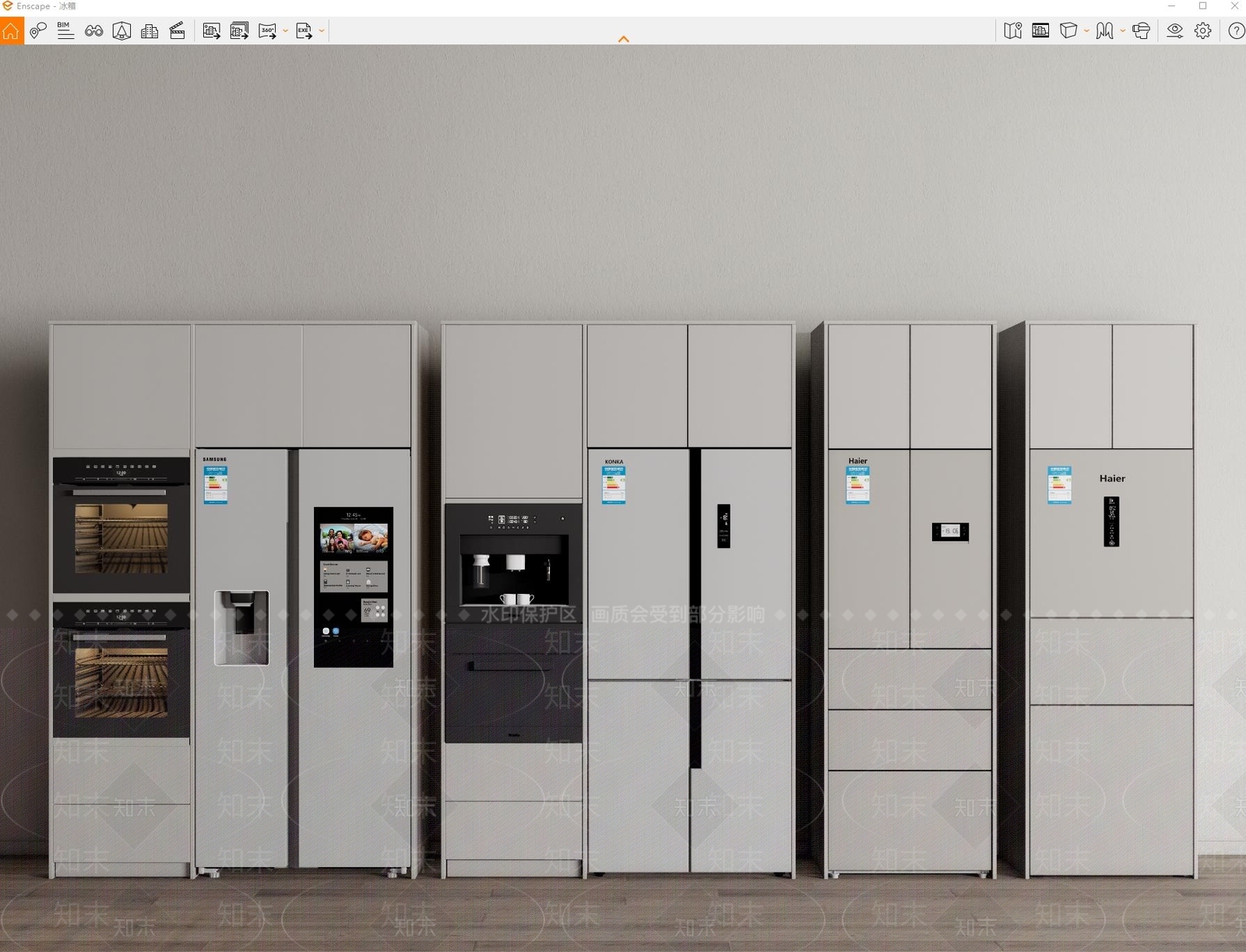Click the upper built-in oven
Screen dimensions: 1246x952
tap(121, 525)
